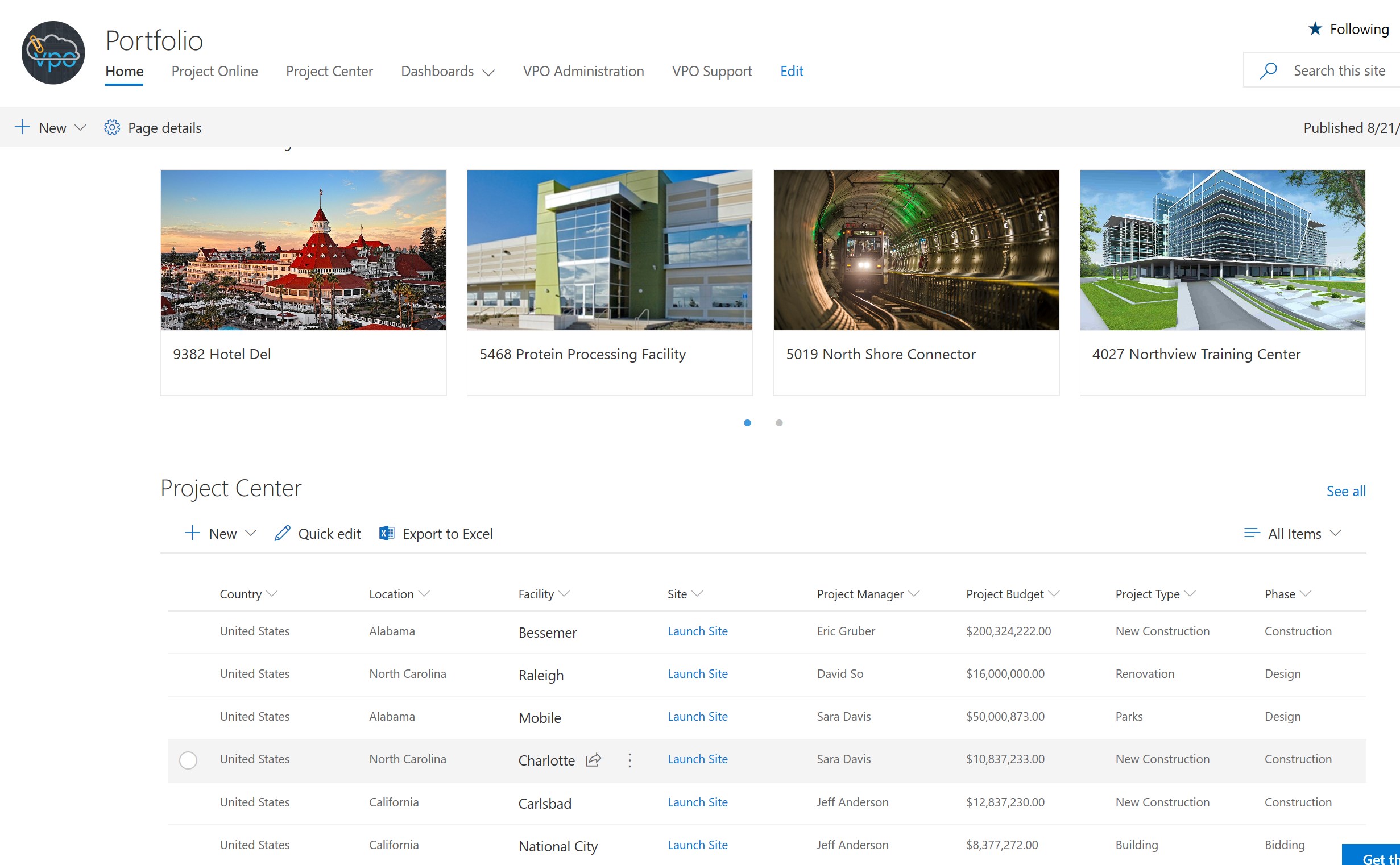The width and height of the screenshot is (1400, 865).
Task: Open VPO Administration nav item
Action: [583, 72]
